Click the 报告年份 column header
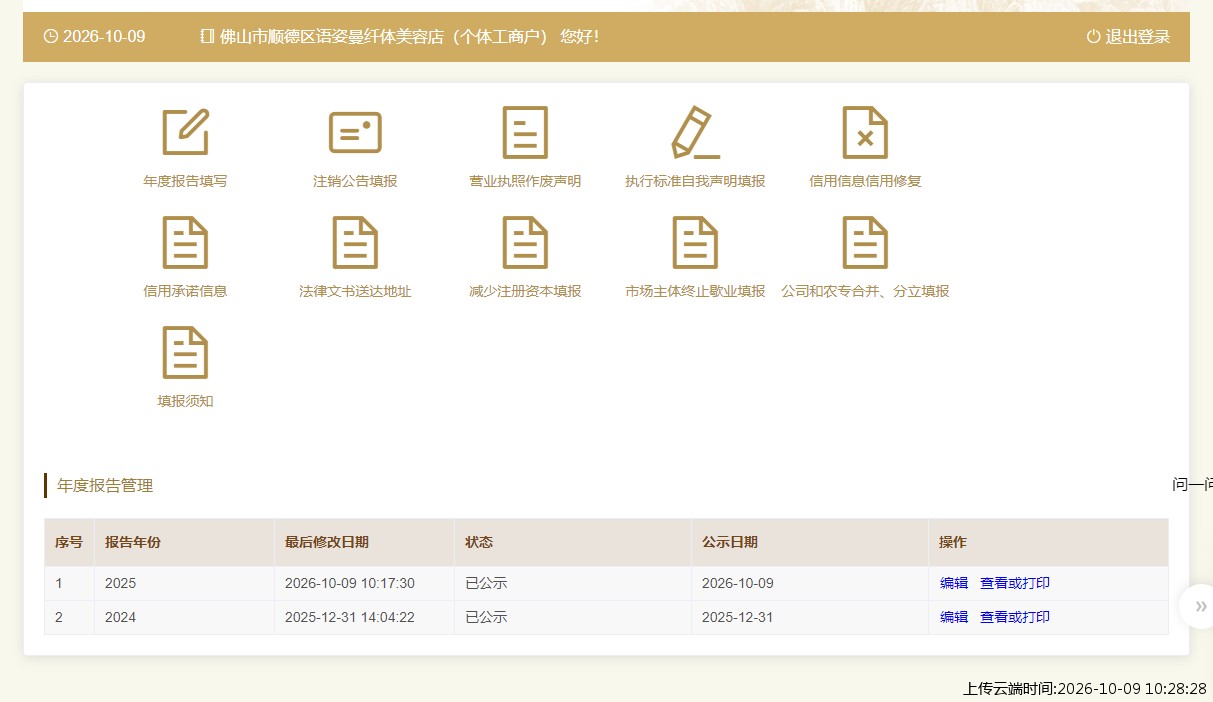The image size is (1213, 702). pyautogui.click(x=184, y=542)
